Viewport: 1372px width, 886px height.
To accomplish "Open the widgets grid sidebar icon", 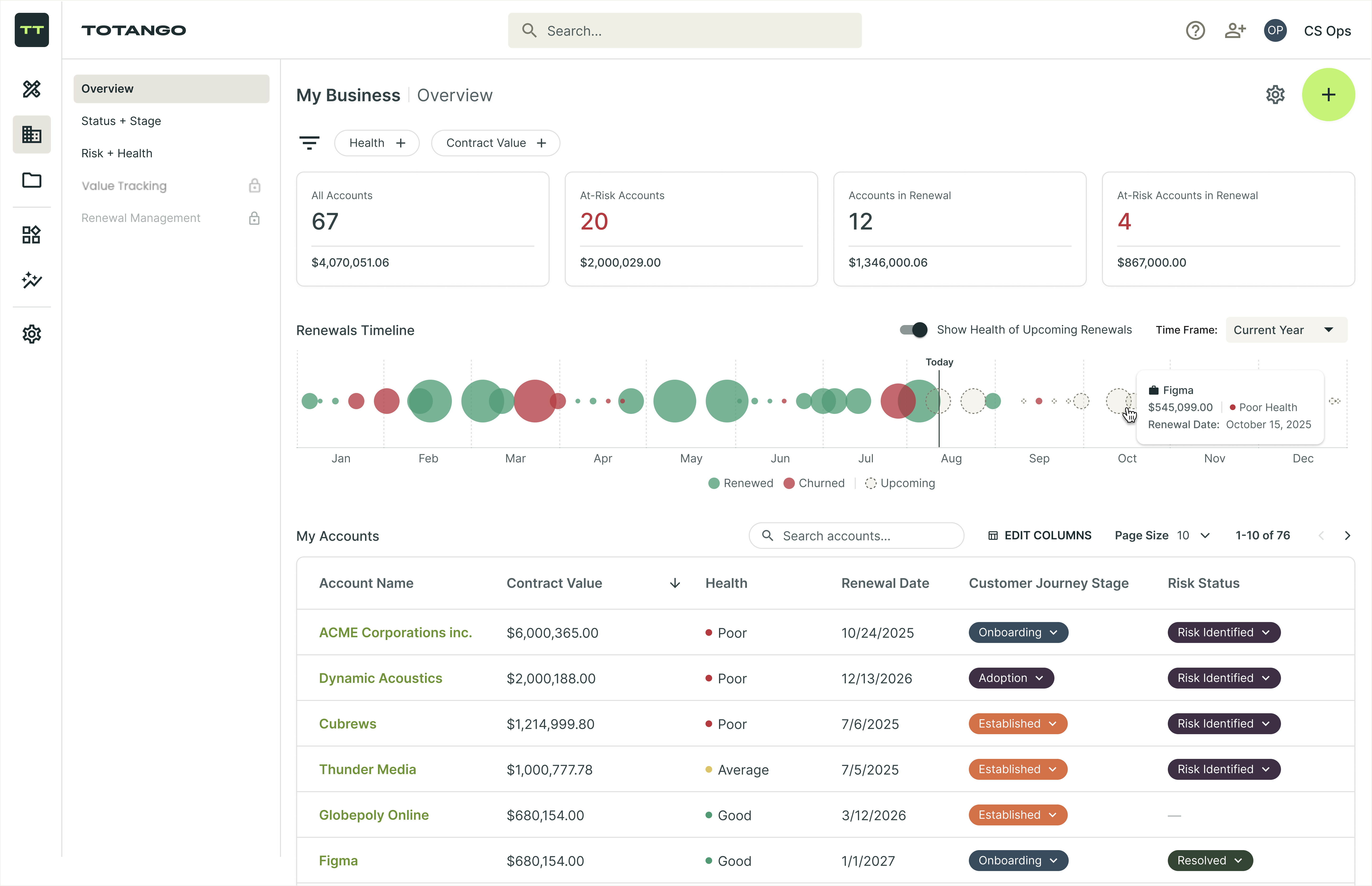I will [x=32, y=235].
